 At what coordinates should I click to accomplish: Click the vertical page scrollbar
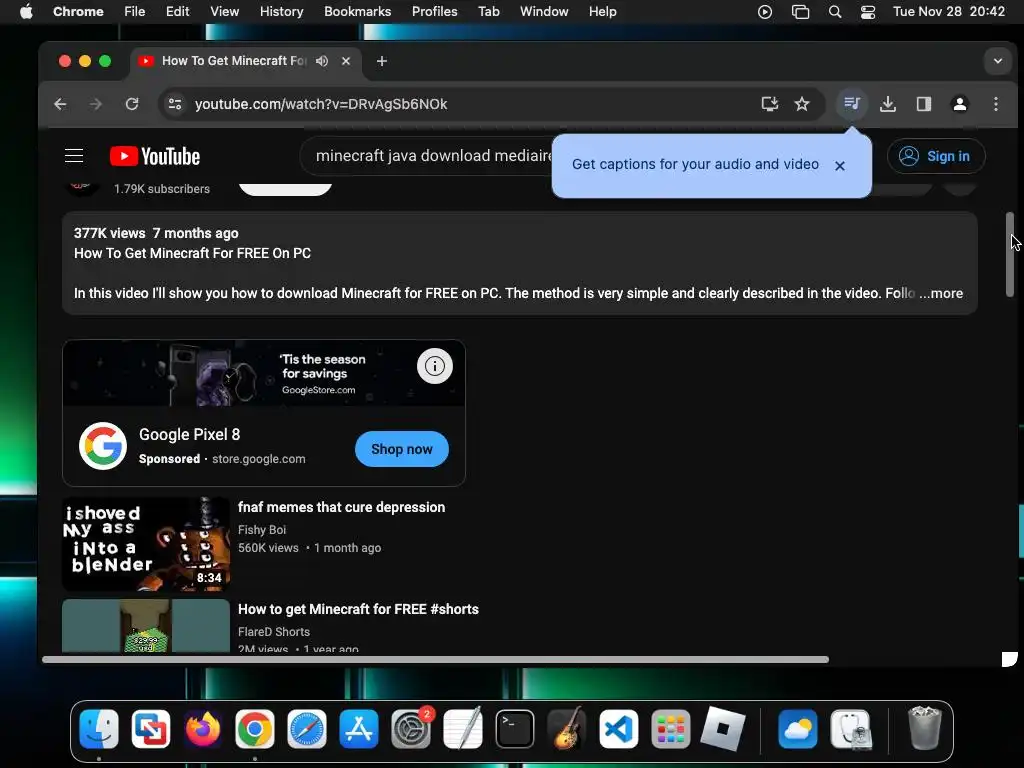click(x=1010, y=255)
